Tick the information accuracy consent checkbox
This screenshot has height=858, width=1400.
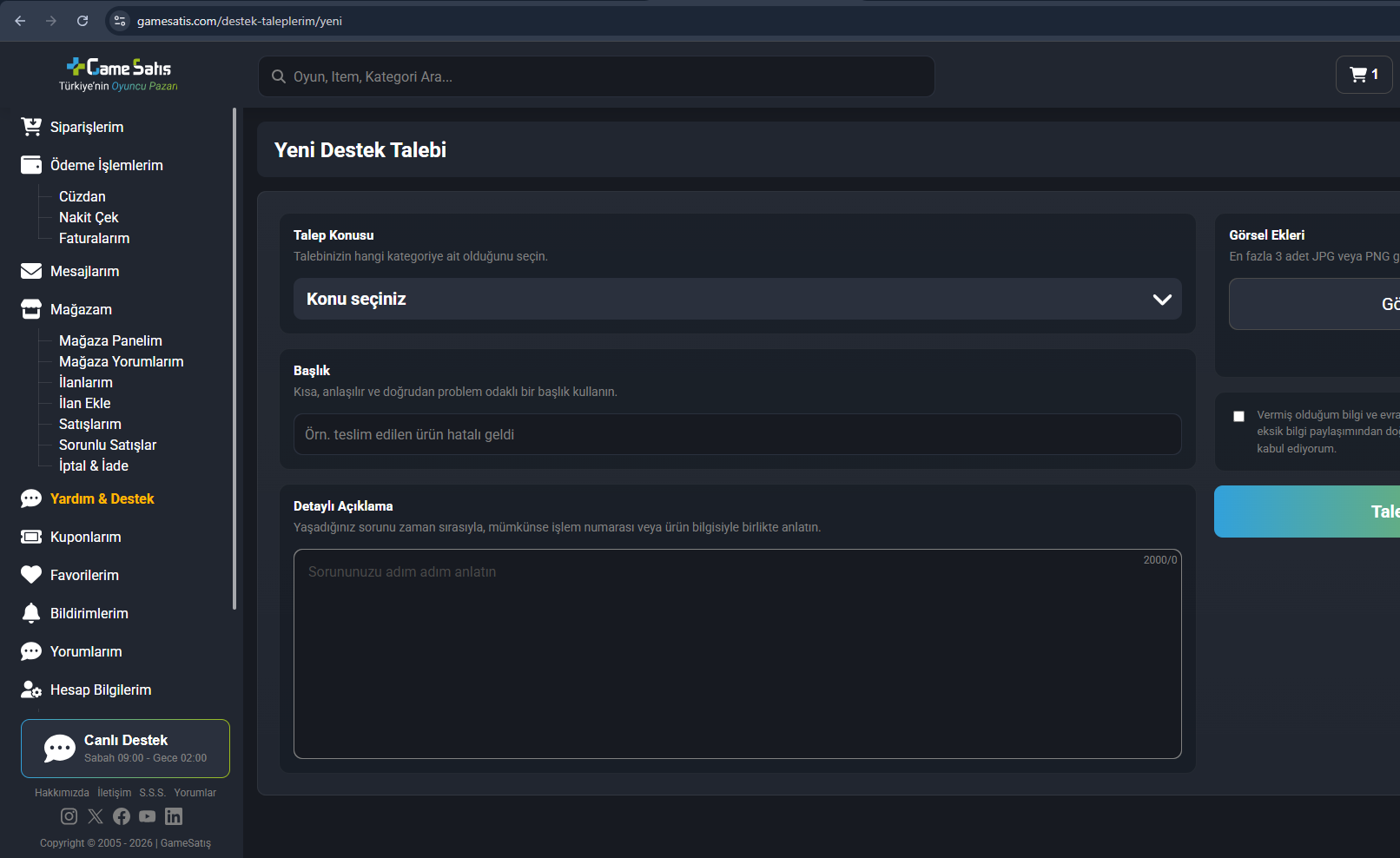(1238, 416)
